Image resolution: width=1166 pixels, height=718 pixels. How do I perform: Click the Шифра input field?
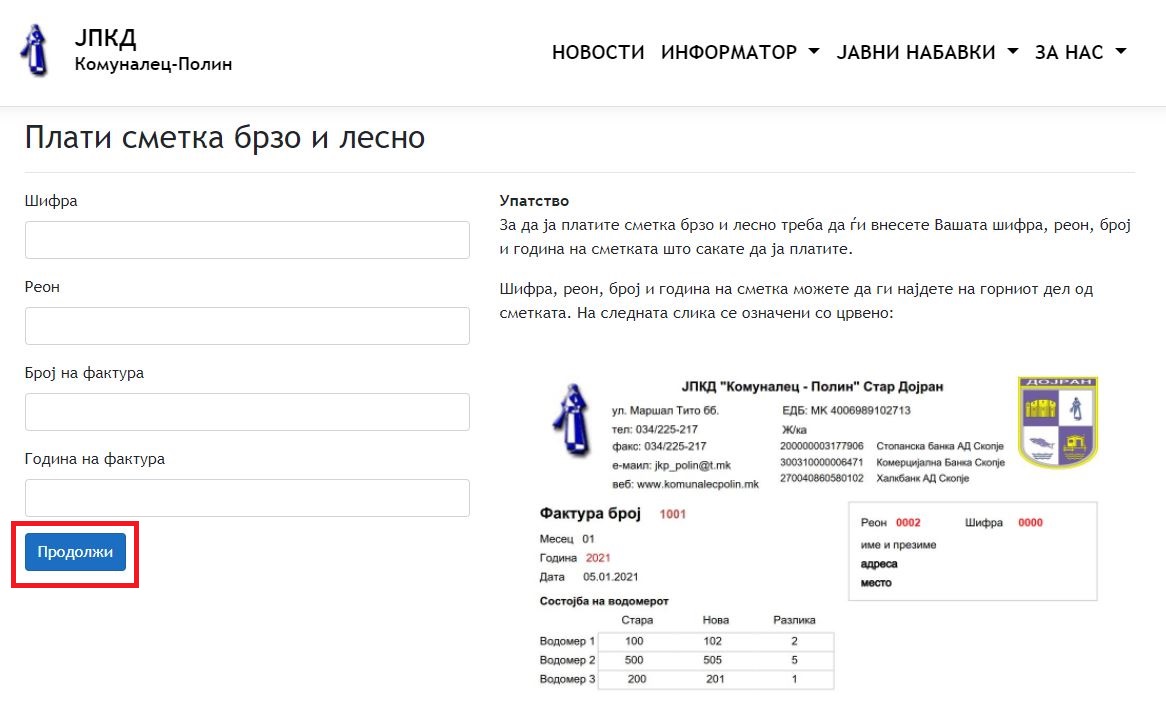pos(247,240)
